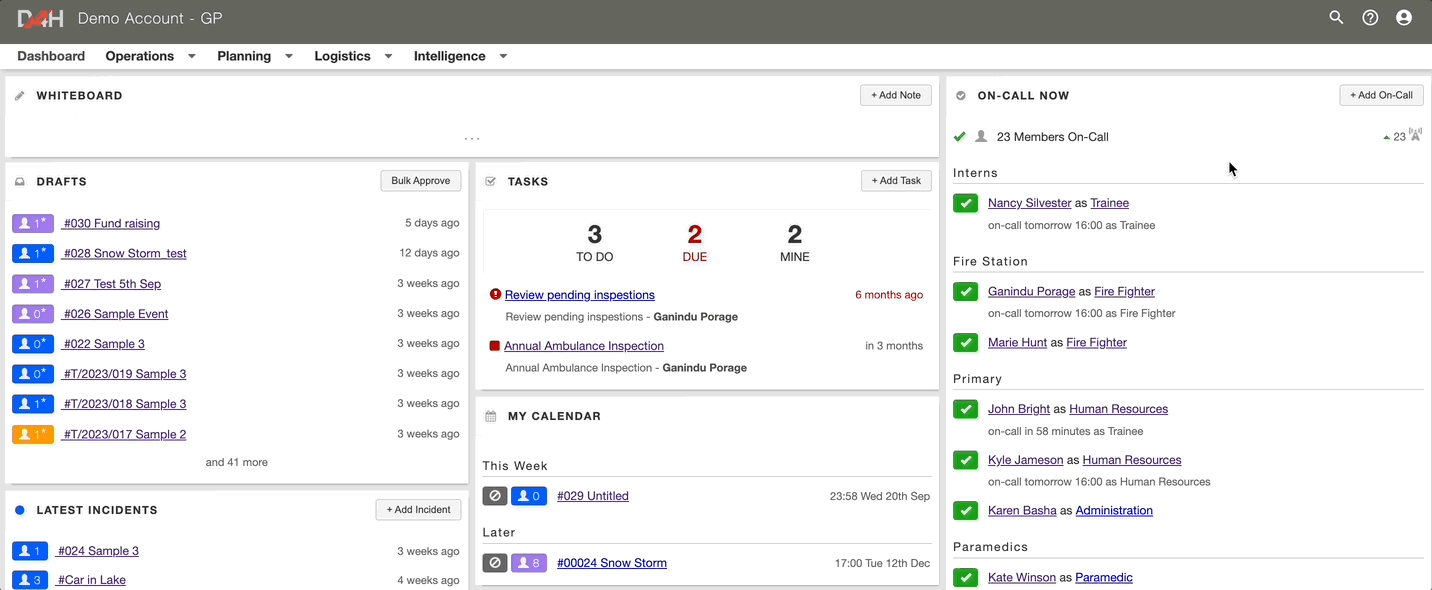This screenshot has height=590, width=1432.
Task: Toggle Ganindu Porage's green on-call check
Action: [965, 292]
